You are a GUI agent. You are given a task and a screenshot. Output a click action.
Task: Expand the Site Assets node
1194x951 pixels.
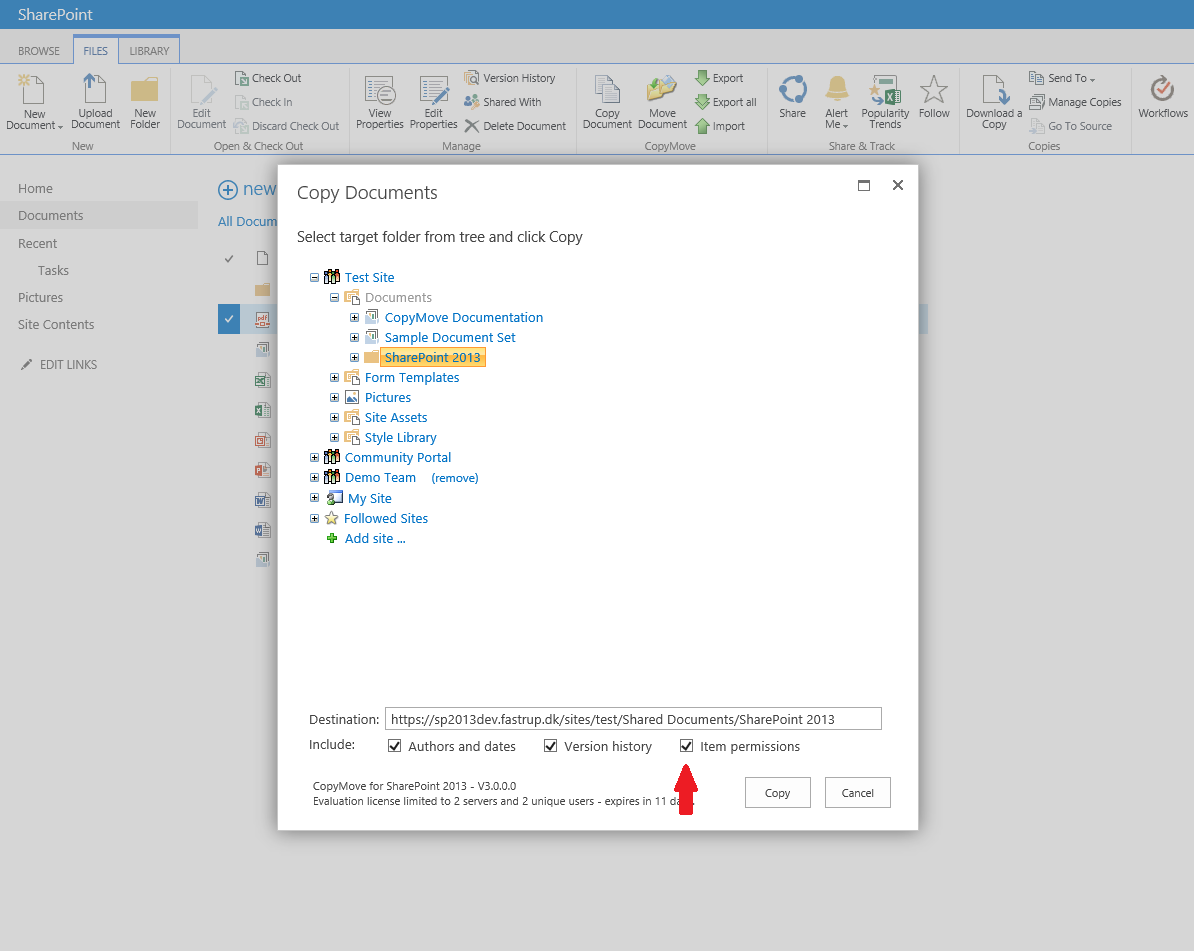pyautogui.click(x=334, y=417)
